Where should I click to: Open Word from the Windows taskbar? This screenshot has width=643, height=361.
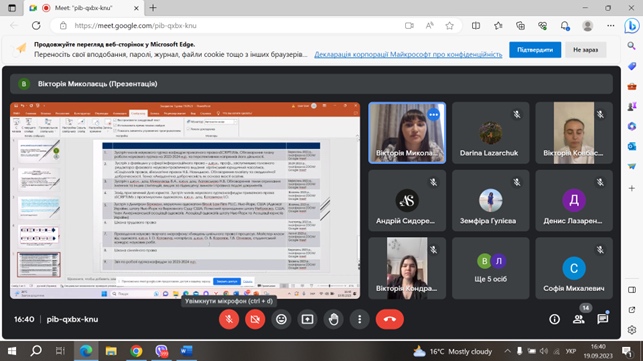click(x=186, y=351)
